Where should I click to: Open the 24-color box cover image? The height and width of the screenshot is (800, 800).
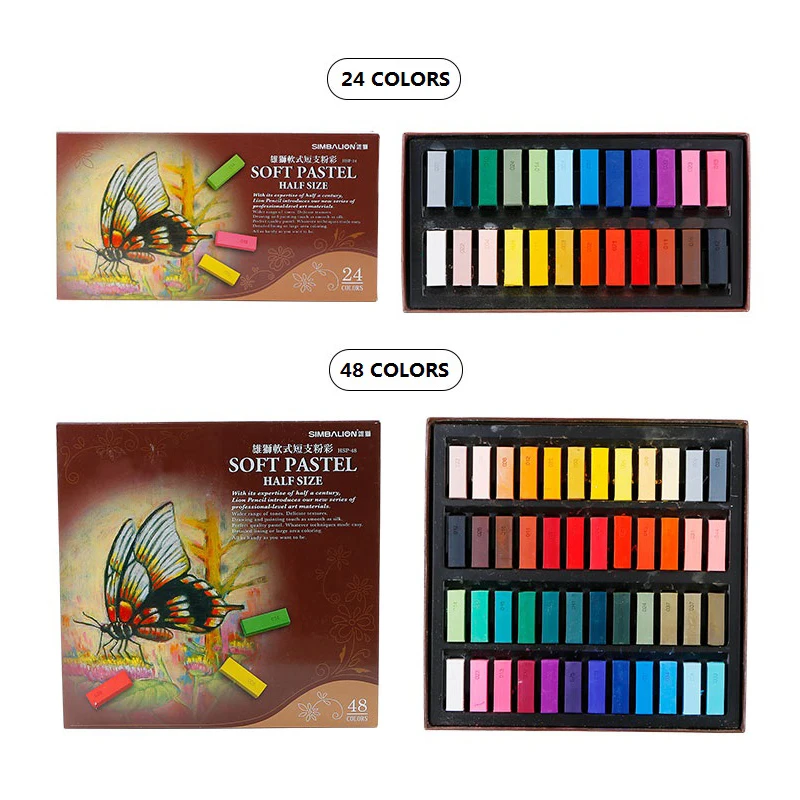click(218, 216)
